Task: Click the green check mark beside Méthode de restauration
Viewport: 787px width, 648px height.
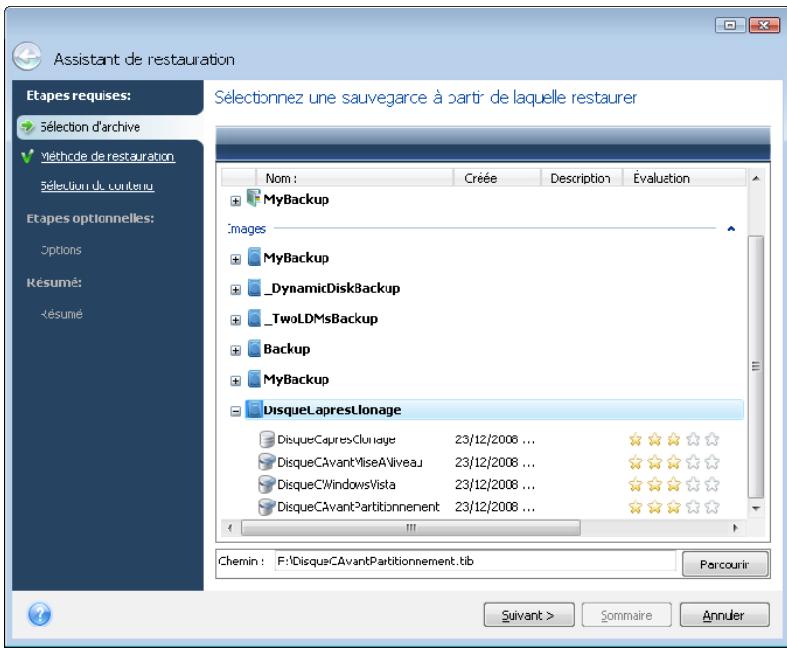Action: [x=28, y=156]
